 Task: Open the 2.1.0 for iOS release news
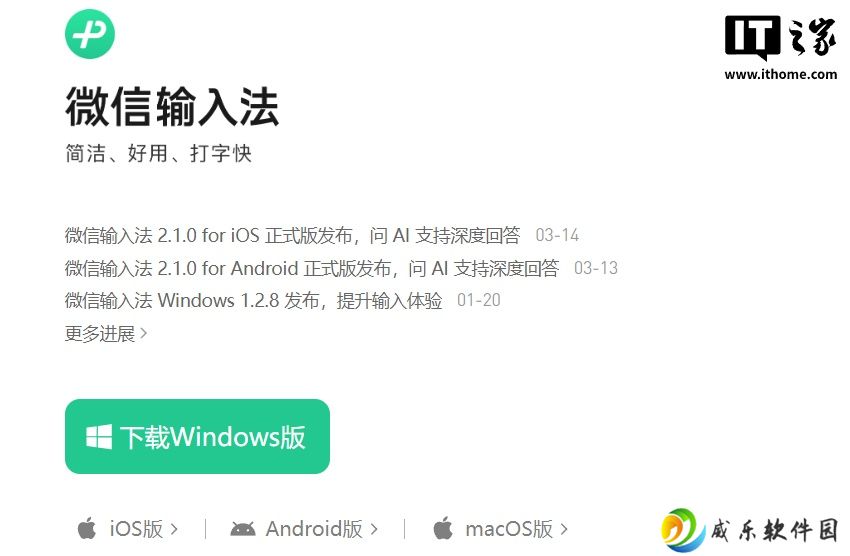293,235
